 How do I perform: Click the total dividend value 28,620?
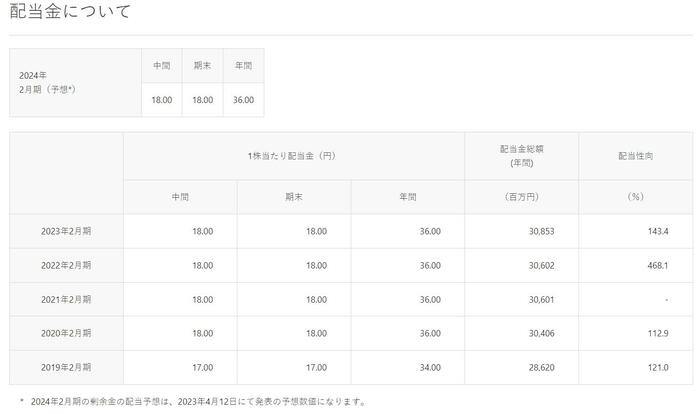(x=541, y=367)
